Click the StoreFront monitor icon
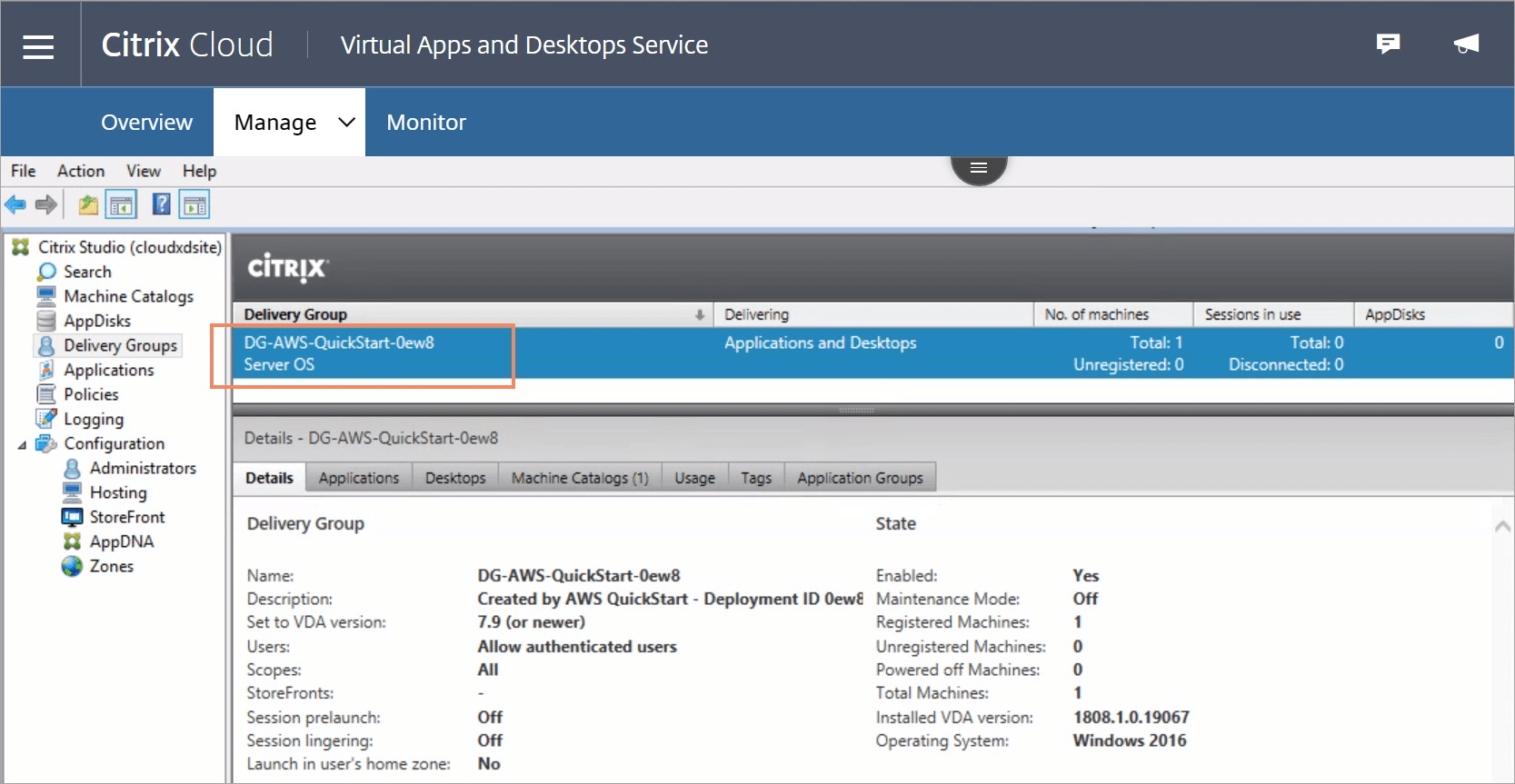The image size is (1515, 784). click(x=73, y=517)
